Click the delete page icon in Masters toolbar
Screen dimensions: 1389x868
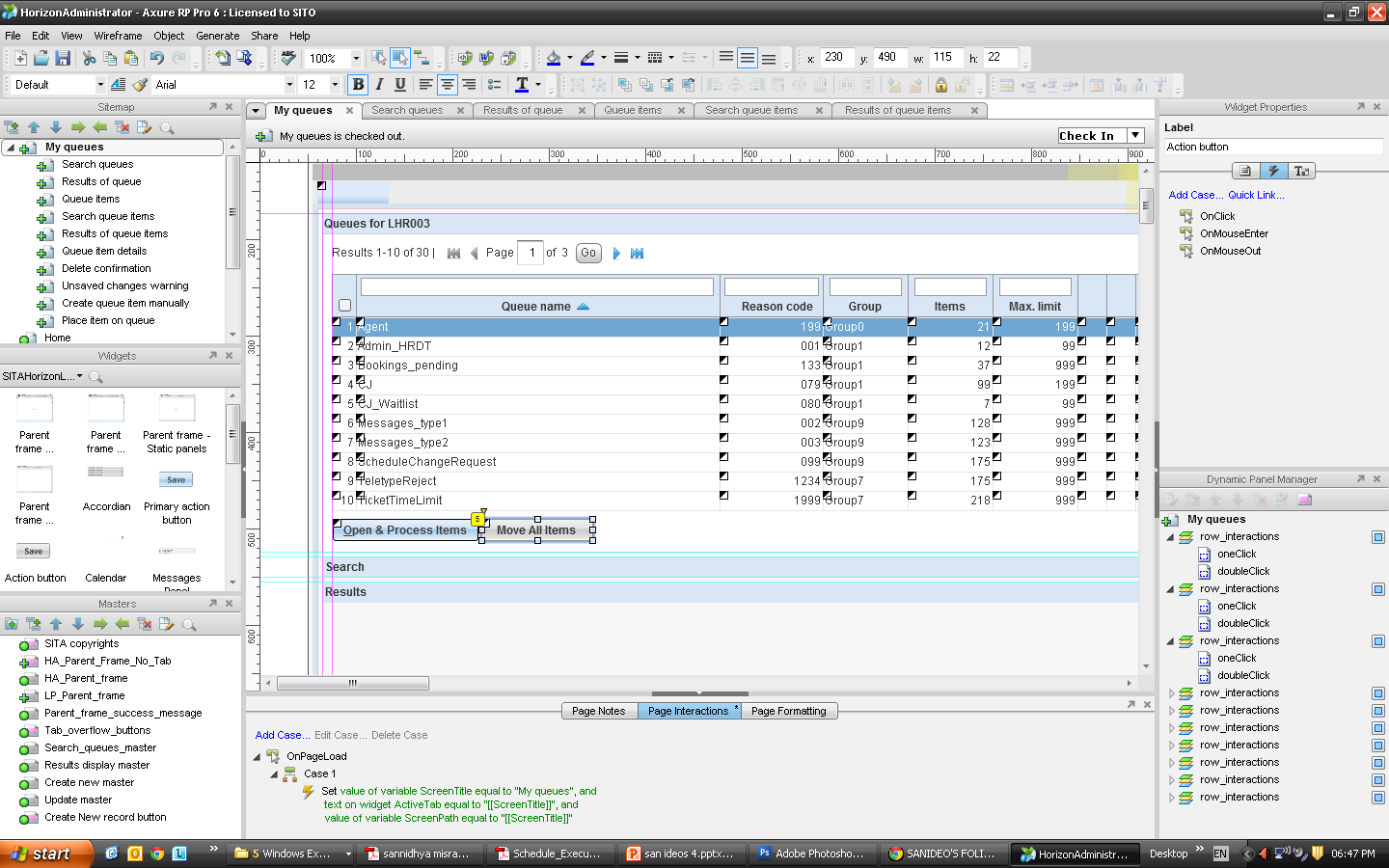[x=145, y=624]
